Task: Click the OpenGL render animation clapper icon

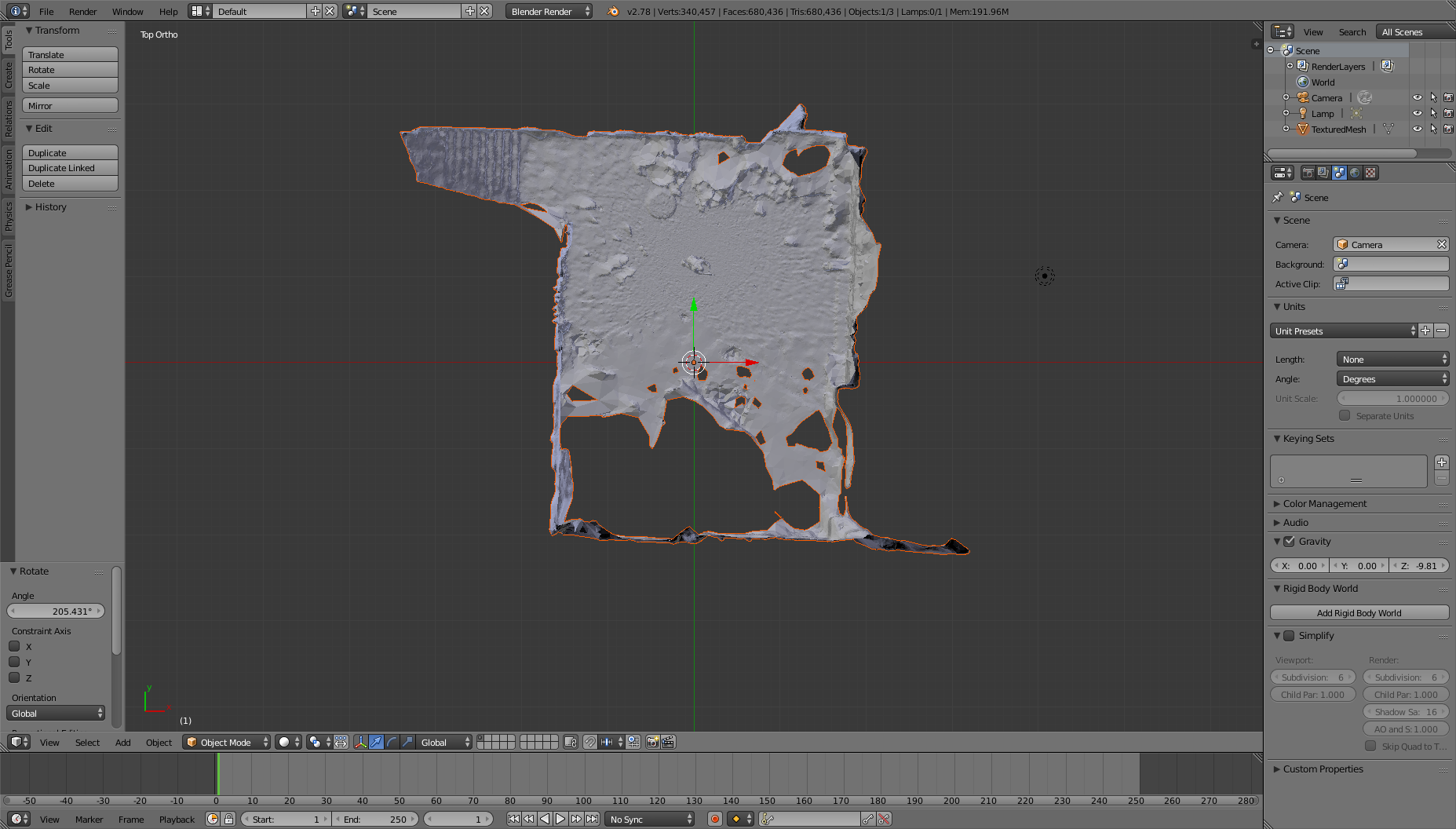Action: tap(668, 742)
